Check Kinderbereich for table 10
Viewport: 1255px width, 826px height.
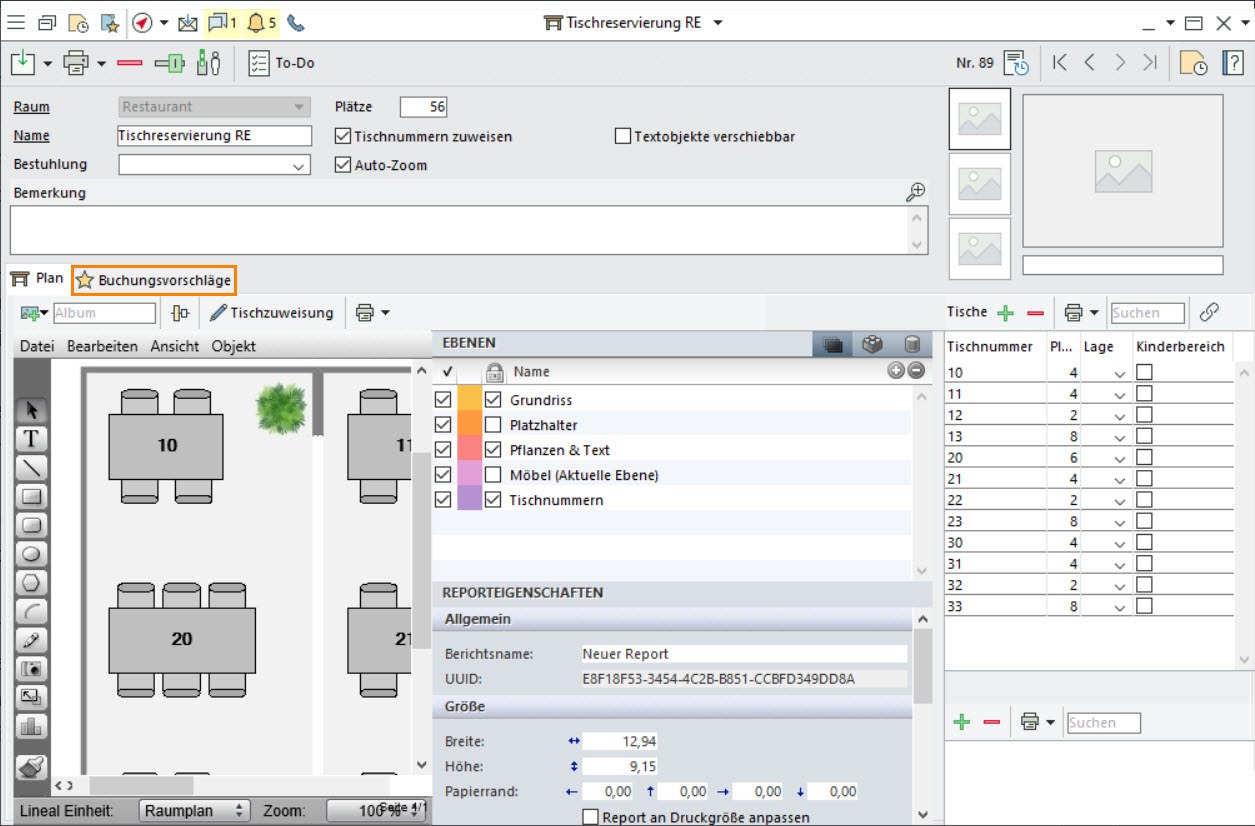1144,372
